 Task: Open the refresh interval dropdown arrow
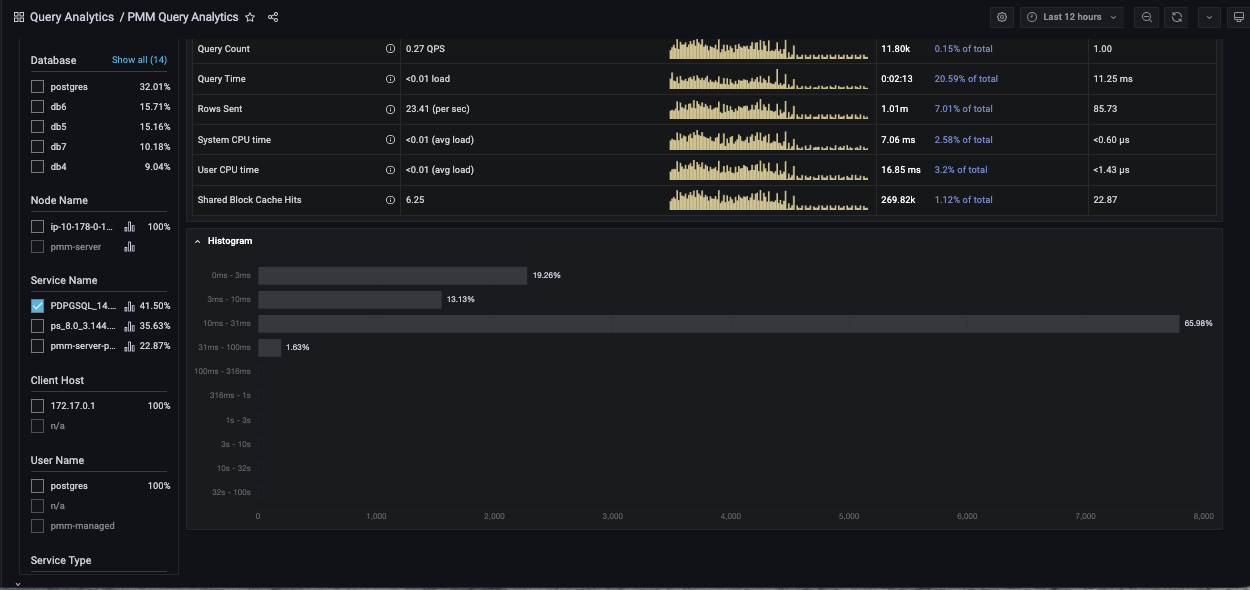pos(1210,17)
